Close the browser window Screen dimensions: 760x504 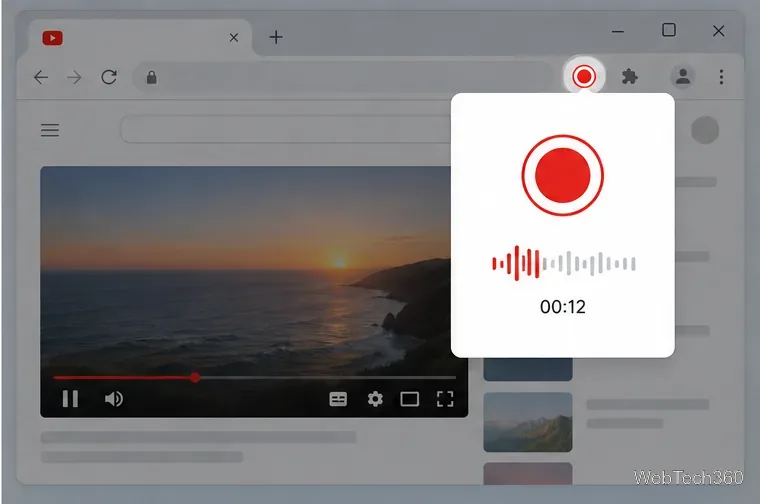click(x=719, y=31)
